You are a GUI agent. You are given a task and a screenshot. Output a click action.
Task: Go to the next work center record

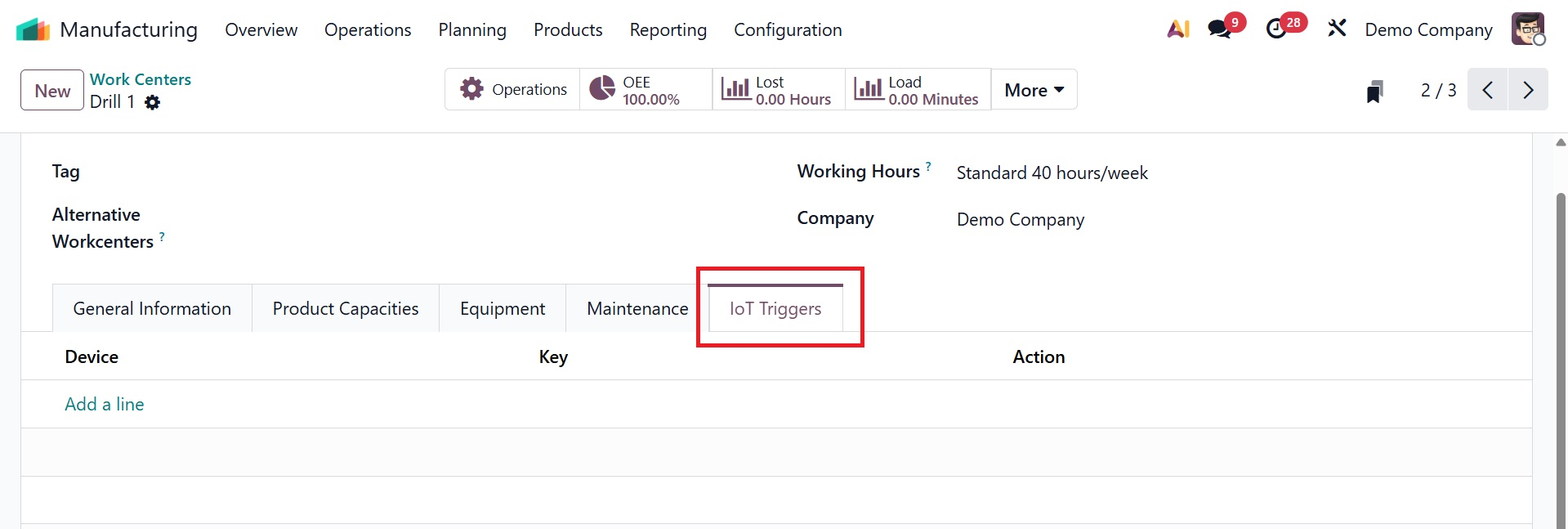pyautogui.click(x=1528, y=90)
